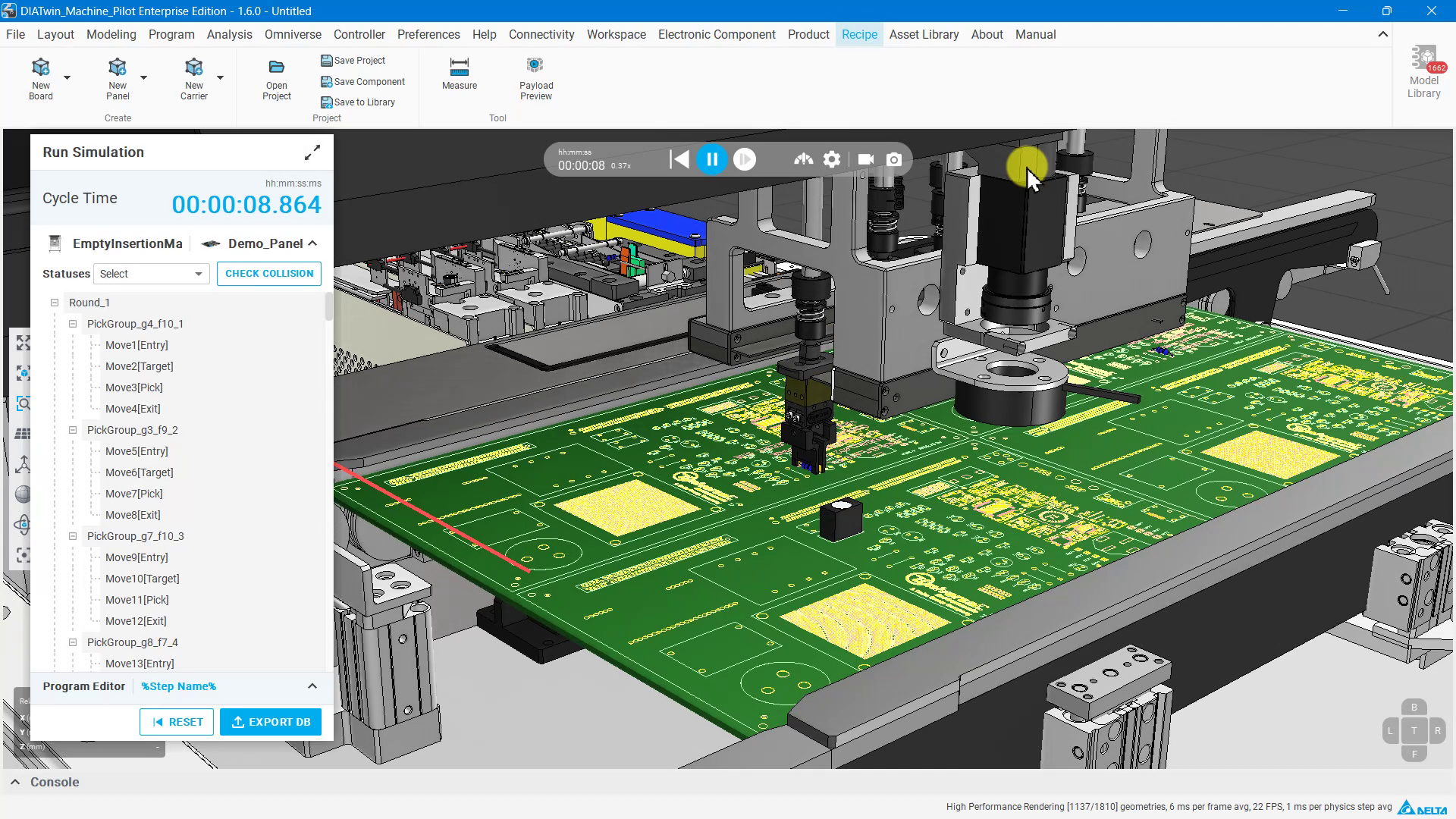1456x819 pixels.
Task: Toggle the floor grid icon
Action: coord(24,434)
